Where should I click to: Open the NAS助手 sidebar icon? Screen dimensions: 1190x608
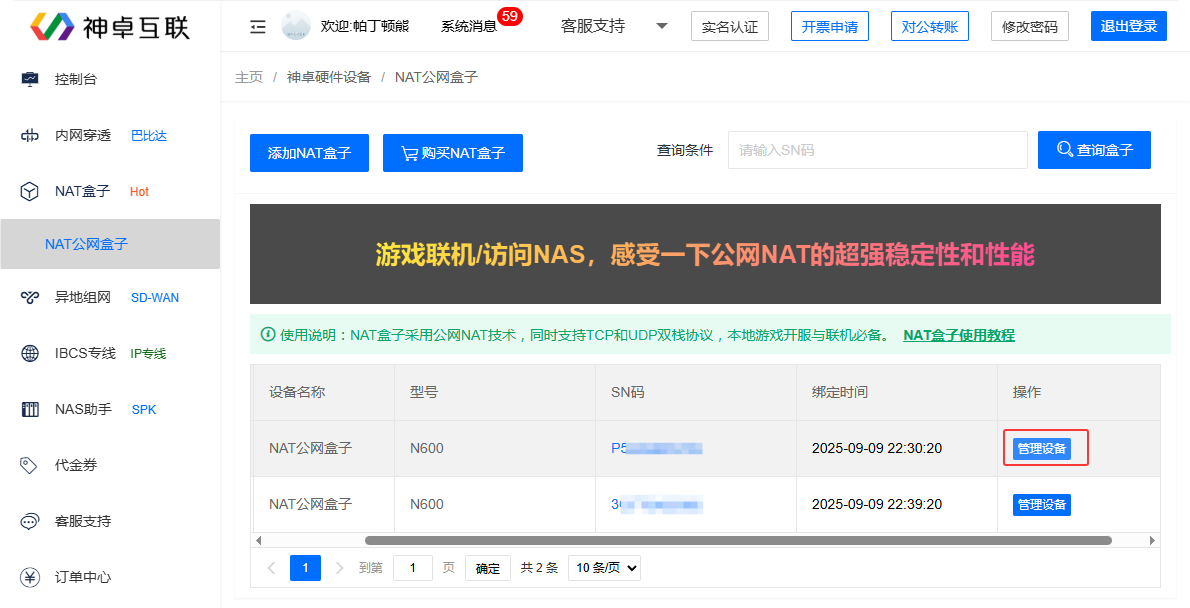click(x=30, y=409)
